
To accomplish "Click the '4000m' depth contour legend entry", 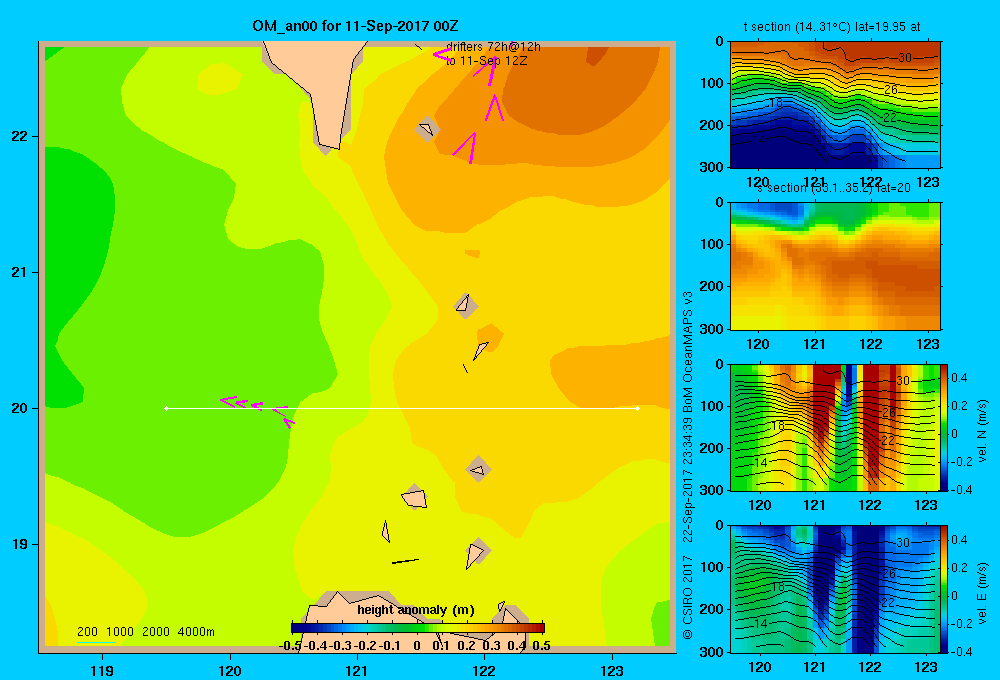I will 196,632.
